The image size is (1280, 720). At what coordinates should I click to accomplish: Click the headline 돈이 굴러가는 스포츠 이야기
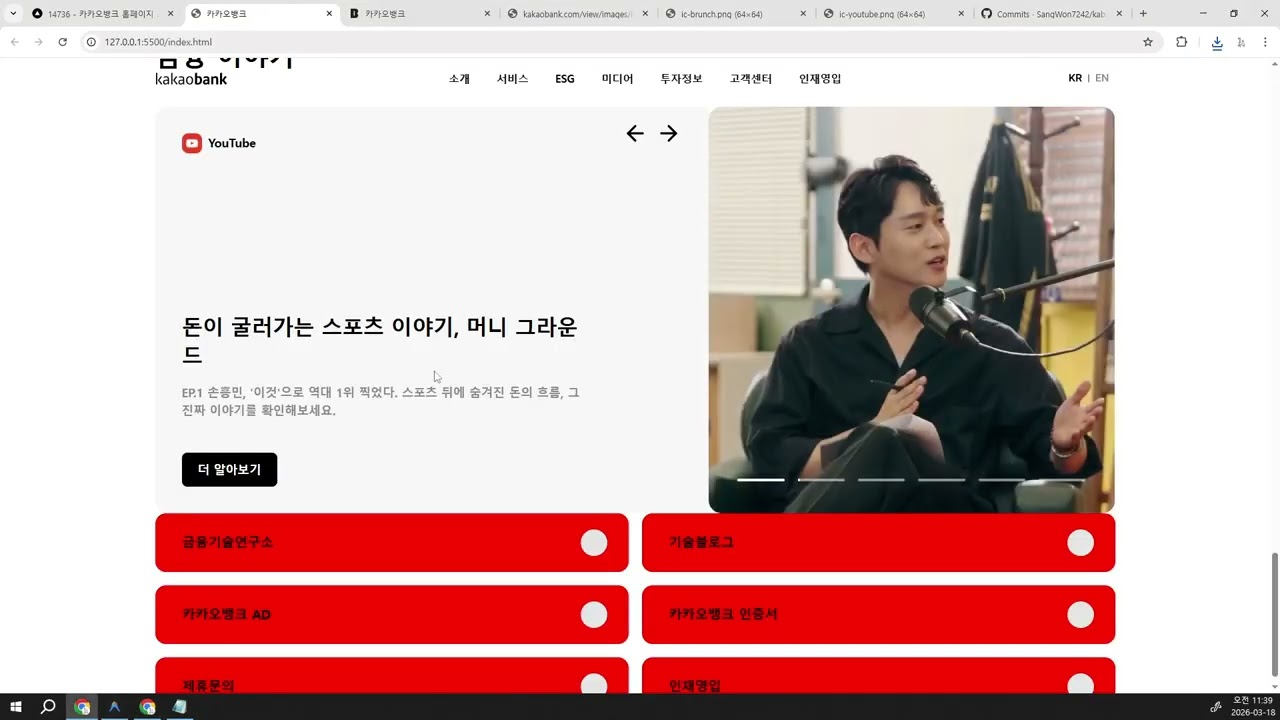tap(380, 340)
